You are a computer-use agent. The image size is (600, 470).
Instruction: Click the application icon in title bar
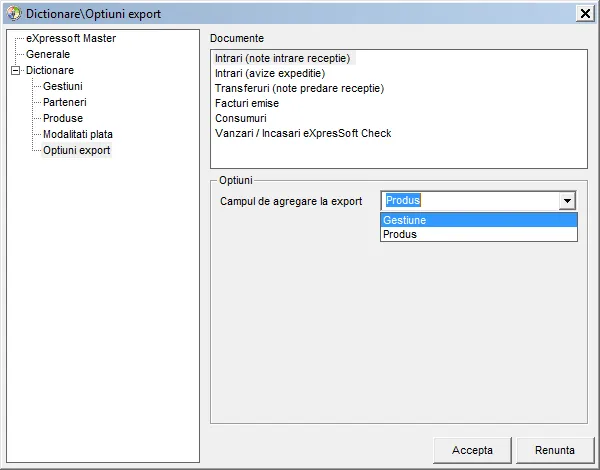(x=14, y=13)
